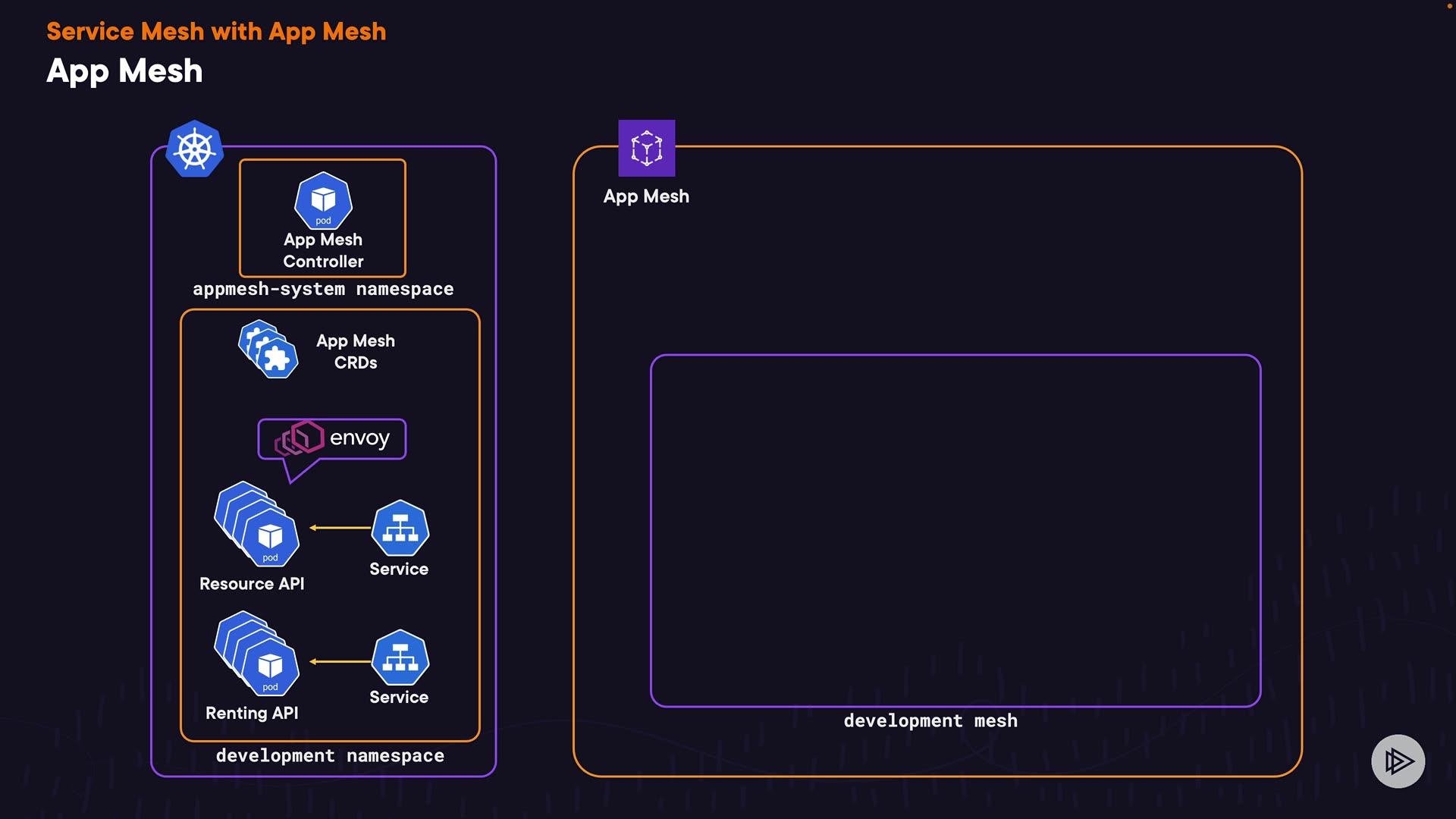
Task: Click the Service icon beside Renting API
Action: click(x=400, y=657)
